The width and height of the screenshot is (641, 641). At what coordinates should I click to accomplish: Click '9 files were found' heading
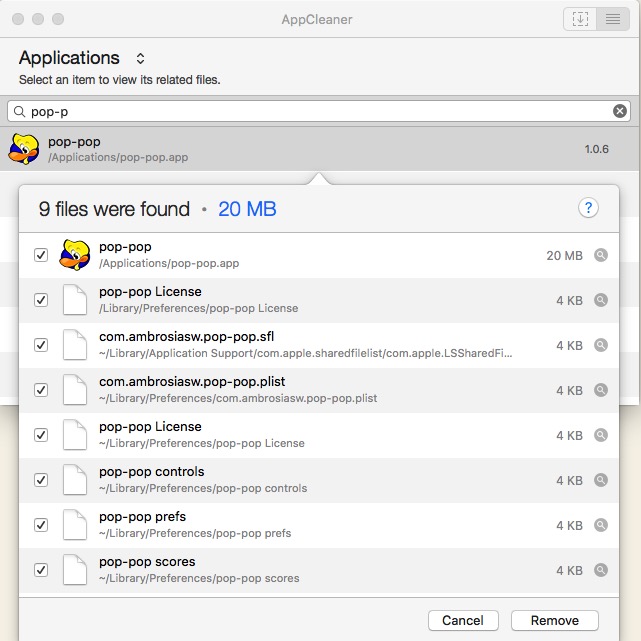(x=114, y=209)
